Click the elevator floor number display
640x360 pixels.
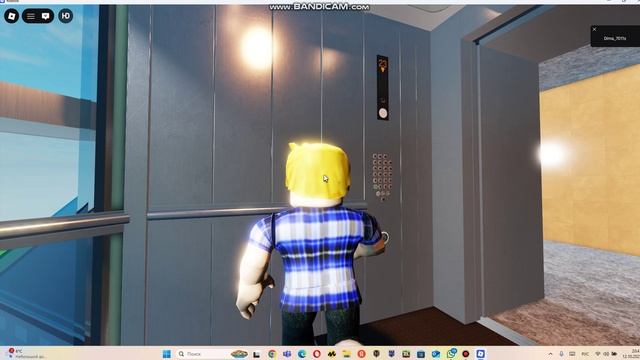[x=382, y=64]
